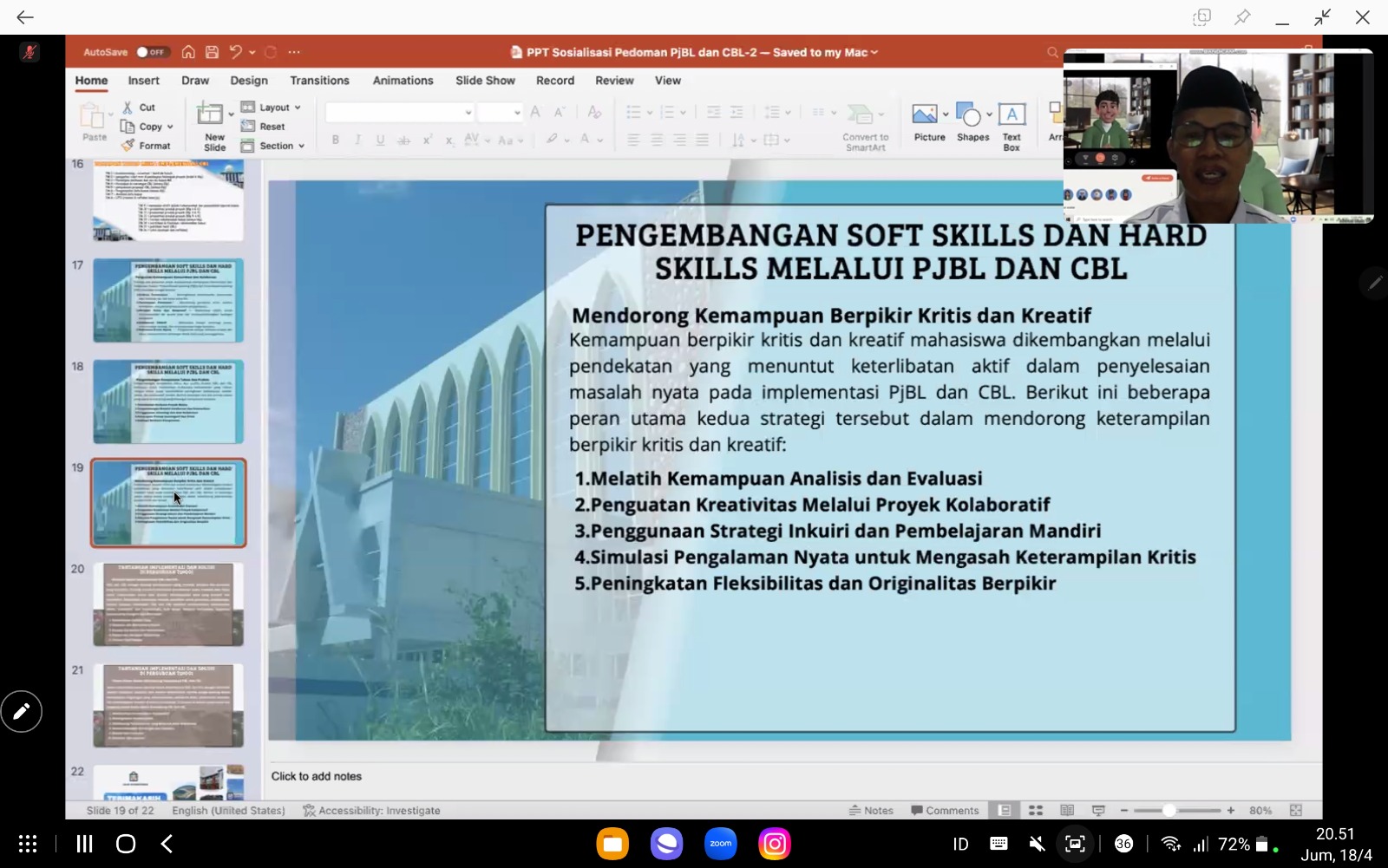This screenshot has width=1388, height=868.
Task: Tap the Zoom app icon in taskbar
Action: [721, 844]
